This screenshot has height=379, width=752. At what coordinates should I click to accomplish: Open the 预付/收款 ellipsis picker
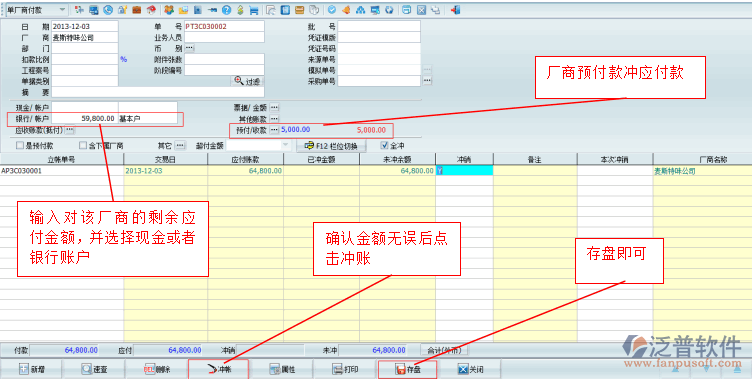pyautogui.click(x=274, y=130)
